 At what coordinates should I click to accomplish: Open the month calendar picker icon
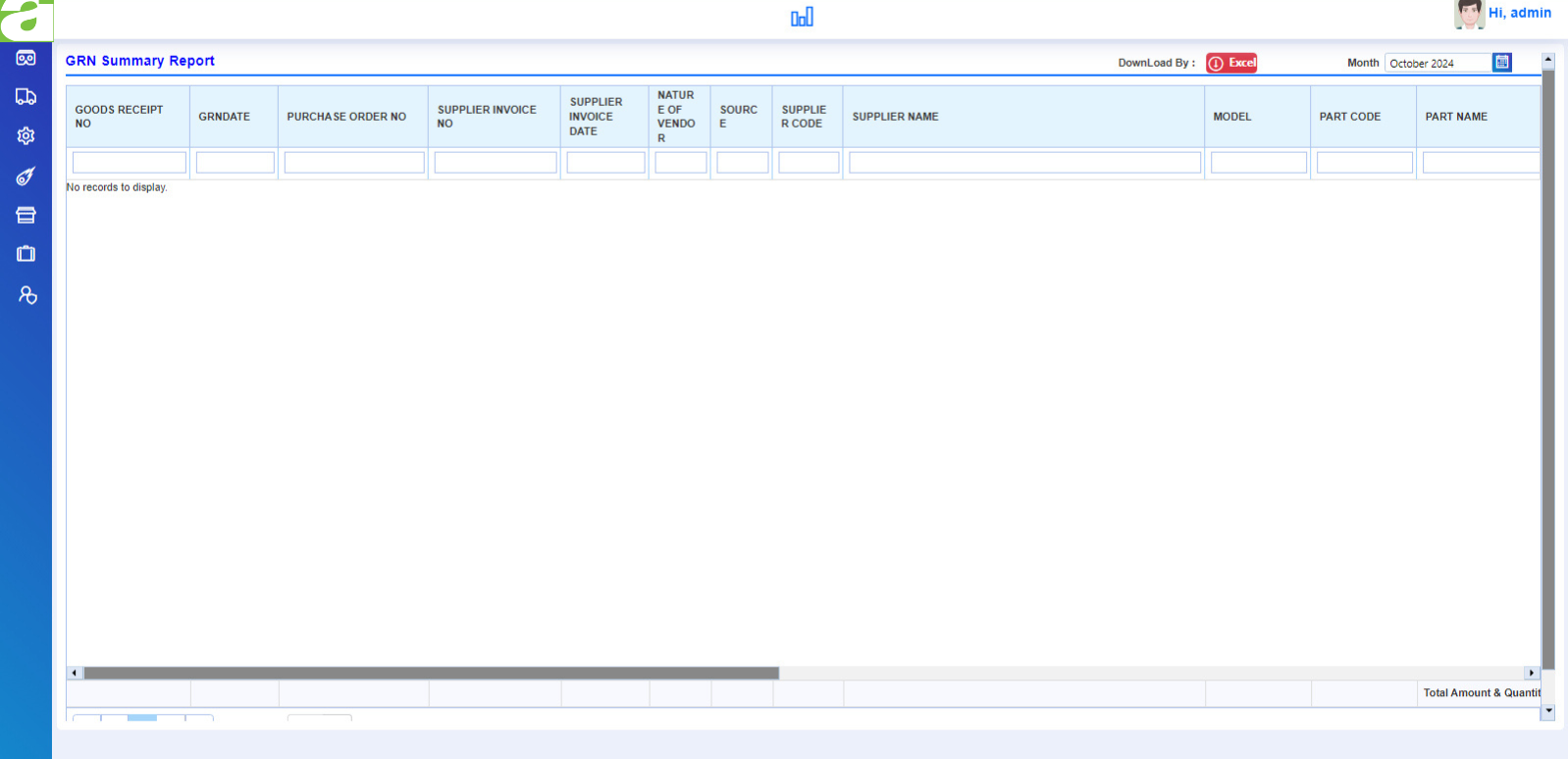click(x=1501, y=63)
